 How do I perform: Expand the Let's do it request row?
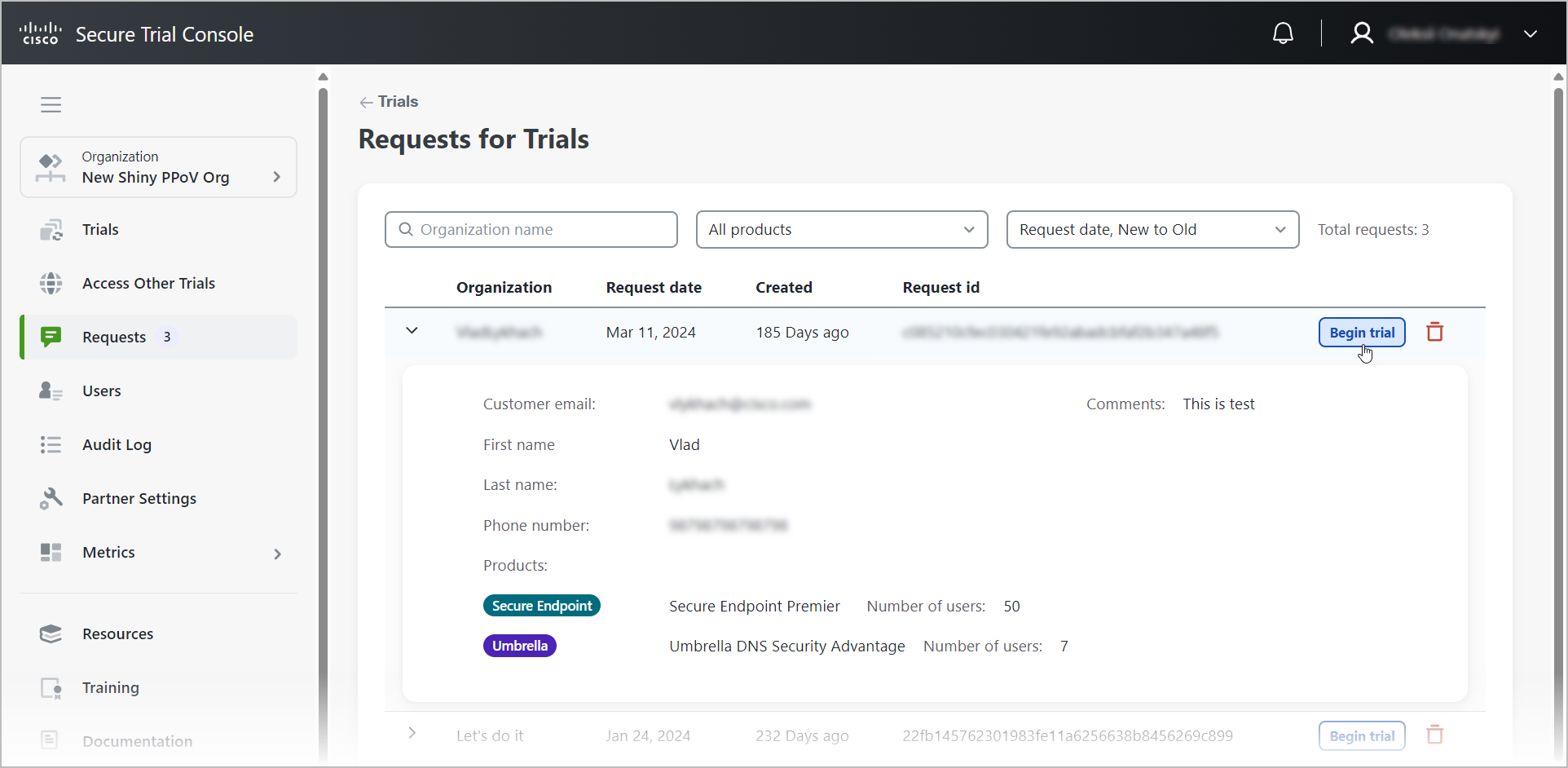tap(412, 733)
